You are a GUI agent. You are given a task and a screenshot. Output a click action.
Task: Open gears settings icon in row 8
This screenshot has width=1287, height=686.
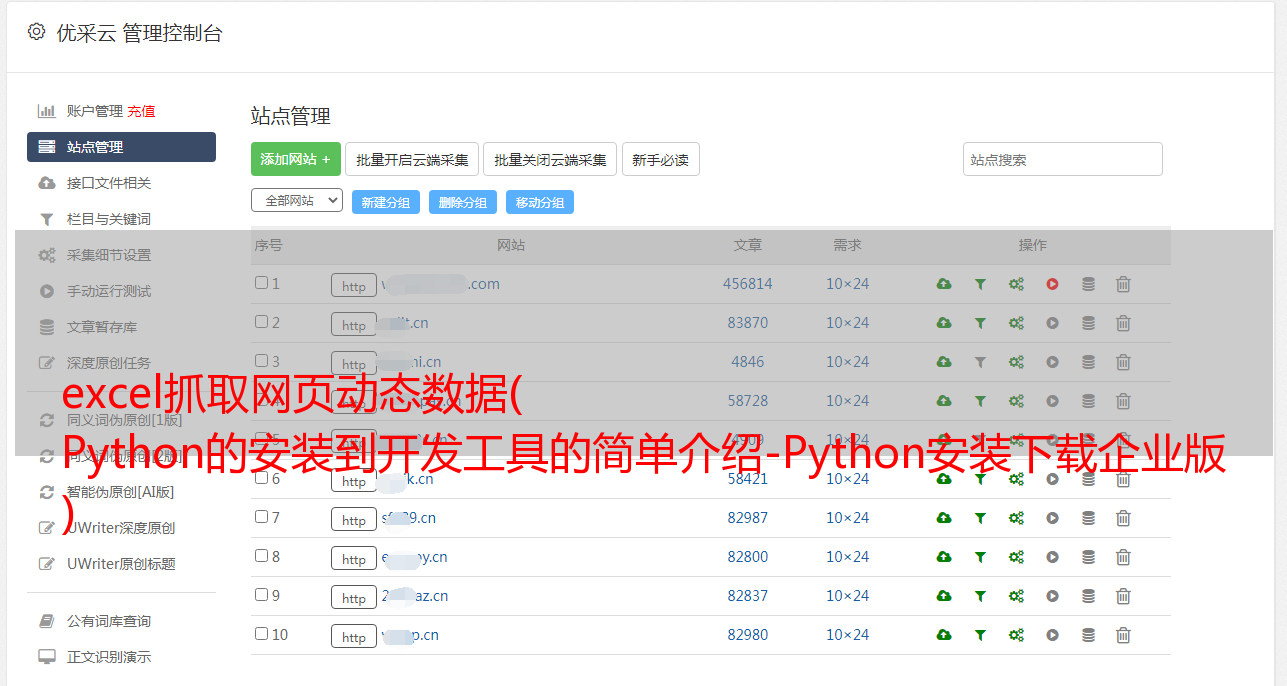coord(1016,557)
